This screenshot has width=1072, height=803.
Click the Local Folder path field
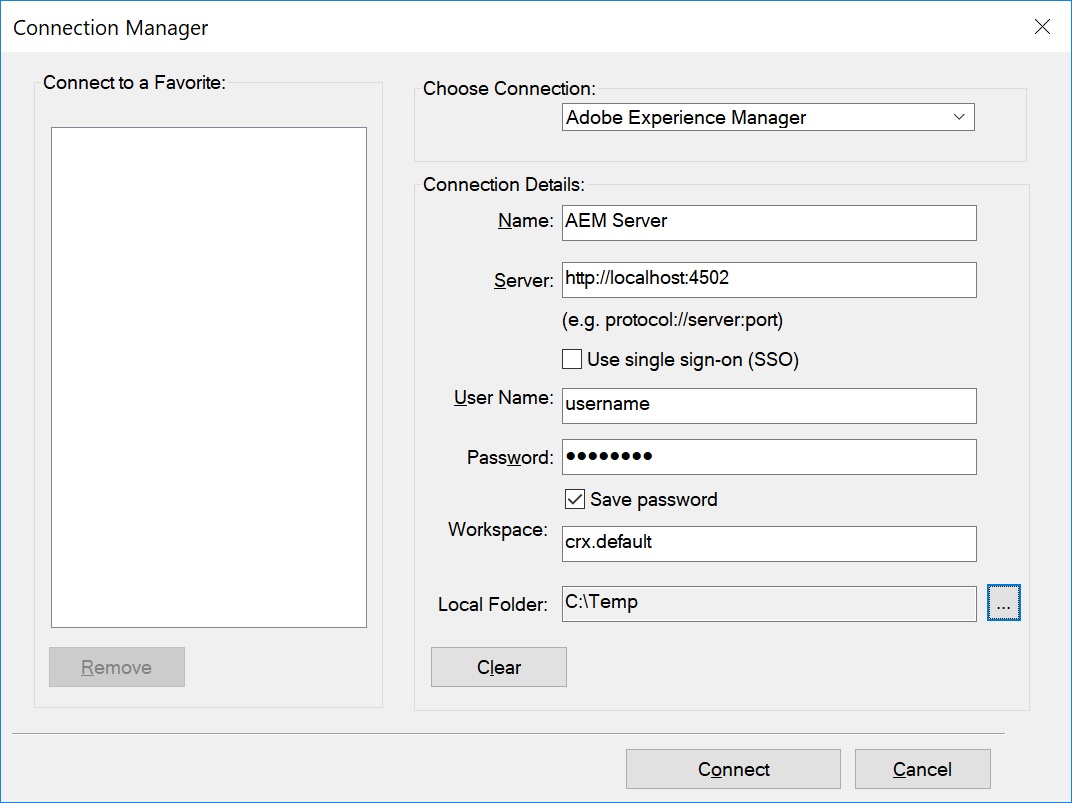pyautogui.click(x=768, y=603)
